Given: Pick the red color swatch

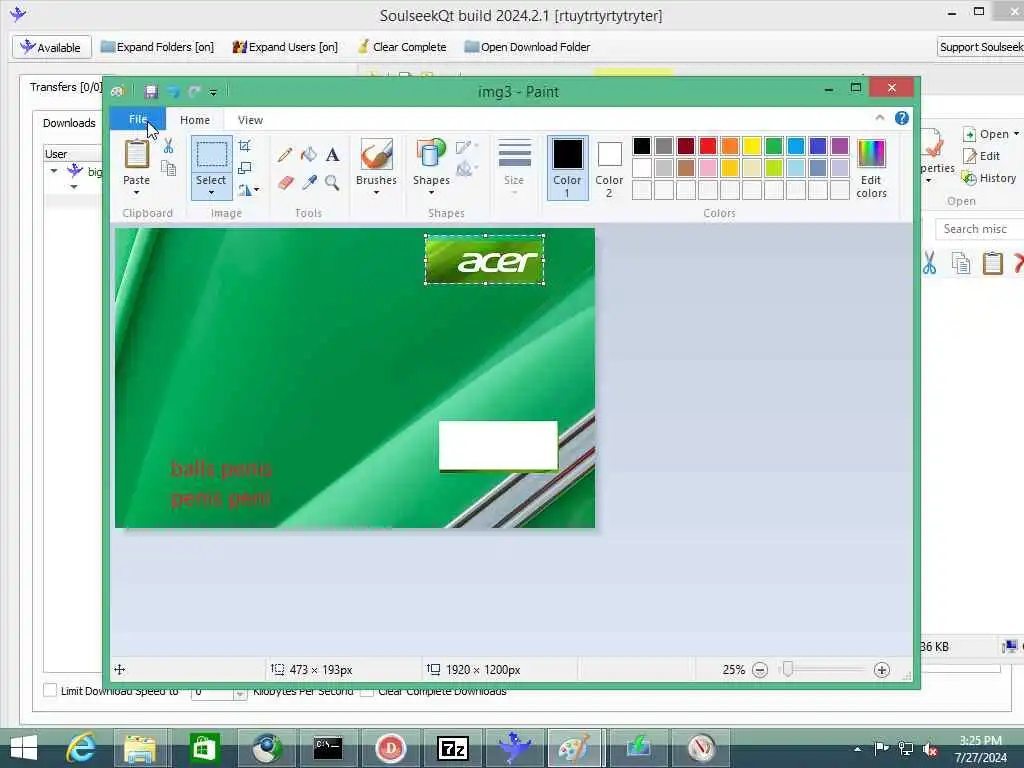Looking at the screenshot, I should [x=708, y=146].
